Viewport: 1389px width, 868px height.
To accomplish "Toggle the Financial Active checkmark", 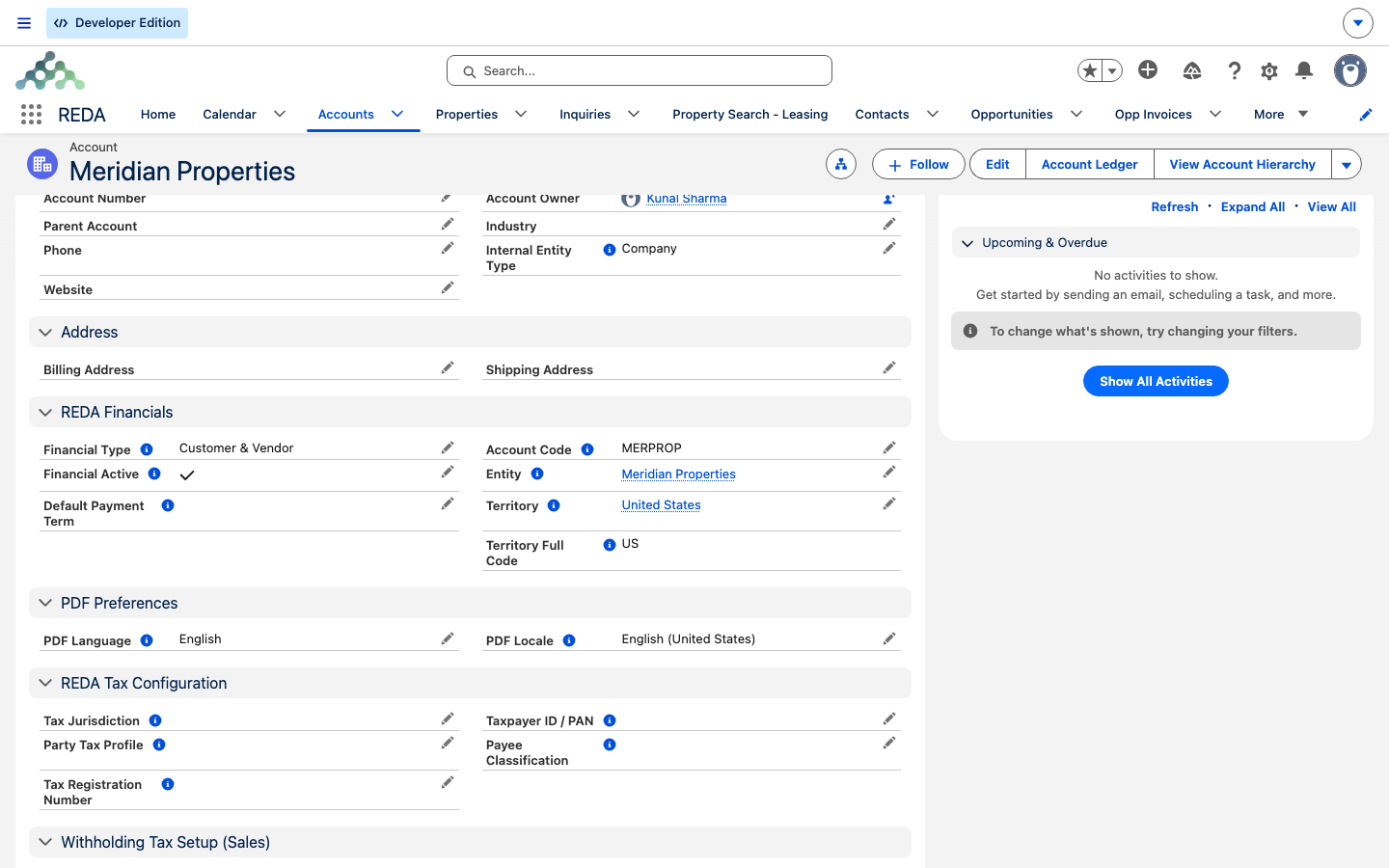I will click(x=187, y=475).
